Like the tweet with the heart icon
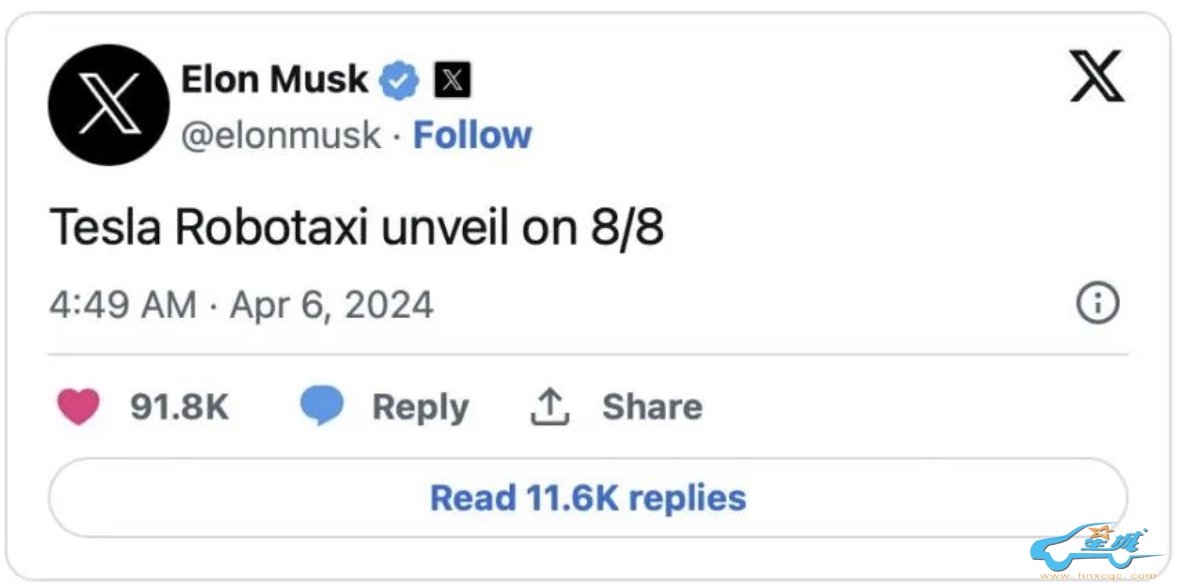1182x586 pixels. (79, 407)
